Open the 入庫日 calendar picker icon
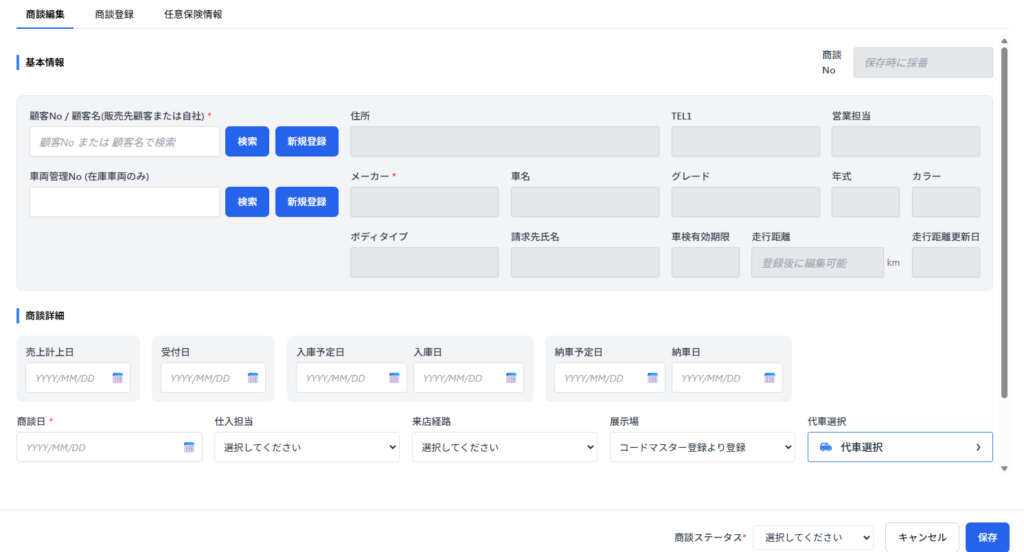The width and height of the screenshot is (1024, 552). (x=511, y=378)
